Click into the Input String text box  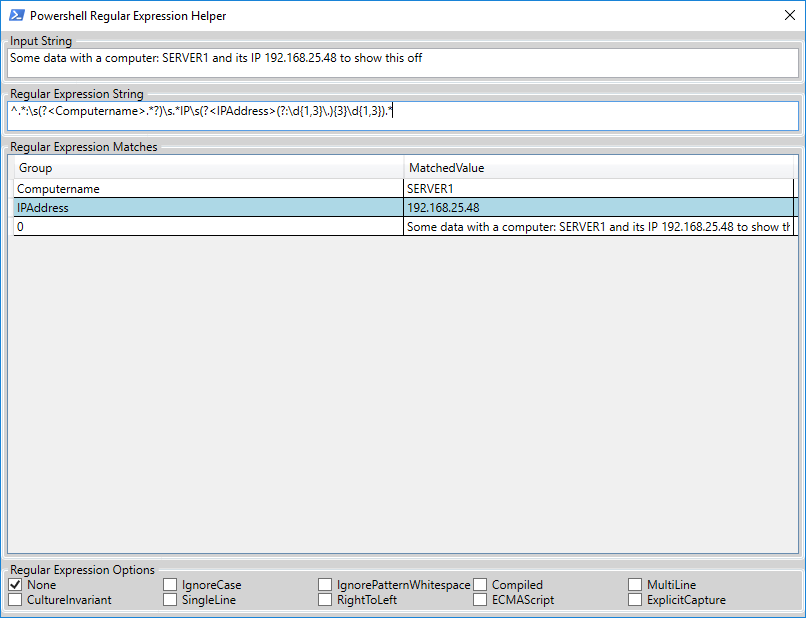(x=403, y=63)
